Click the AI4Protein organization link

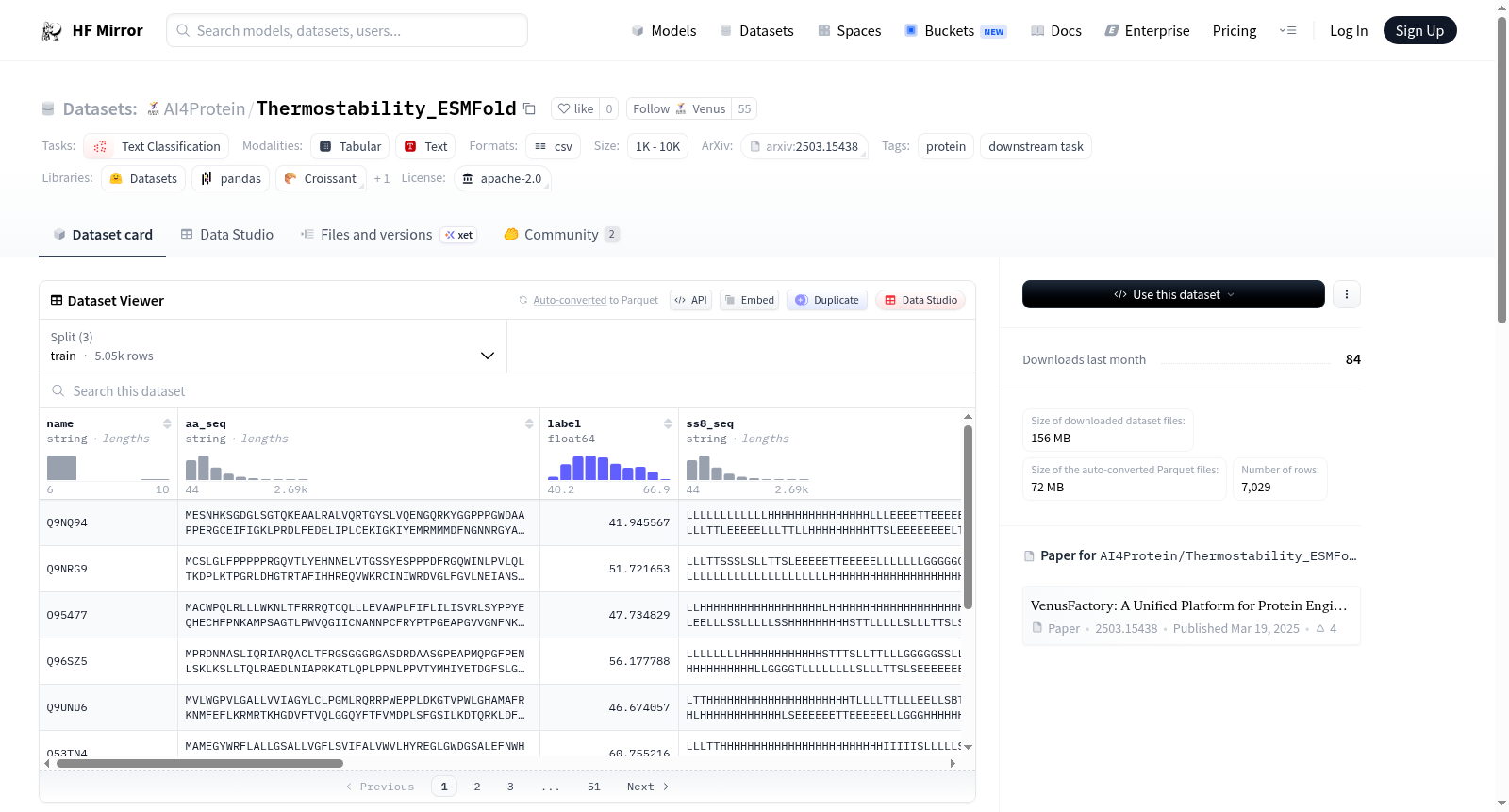click(205, 109)
